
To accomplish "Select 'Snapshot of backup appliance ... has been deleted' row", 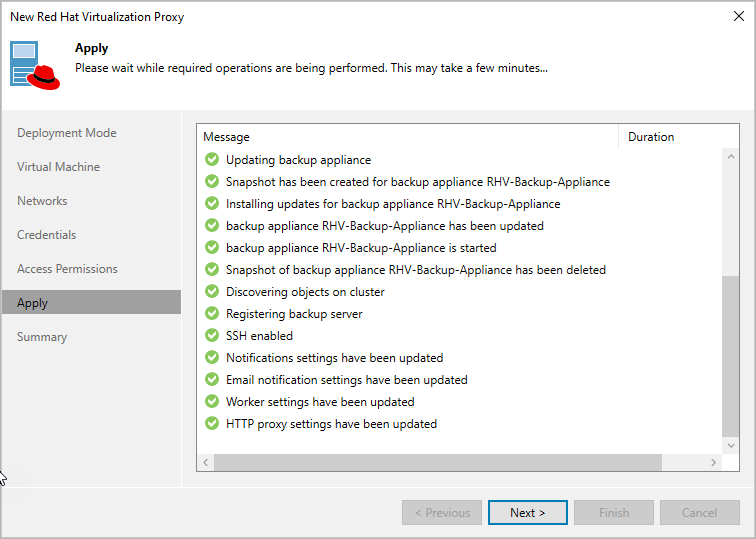I will point(416,270).
